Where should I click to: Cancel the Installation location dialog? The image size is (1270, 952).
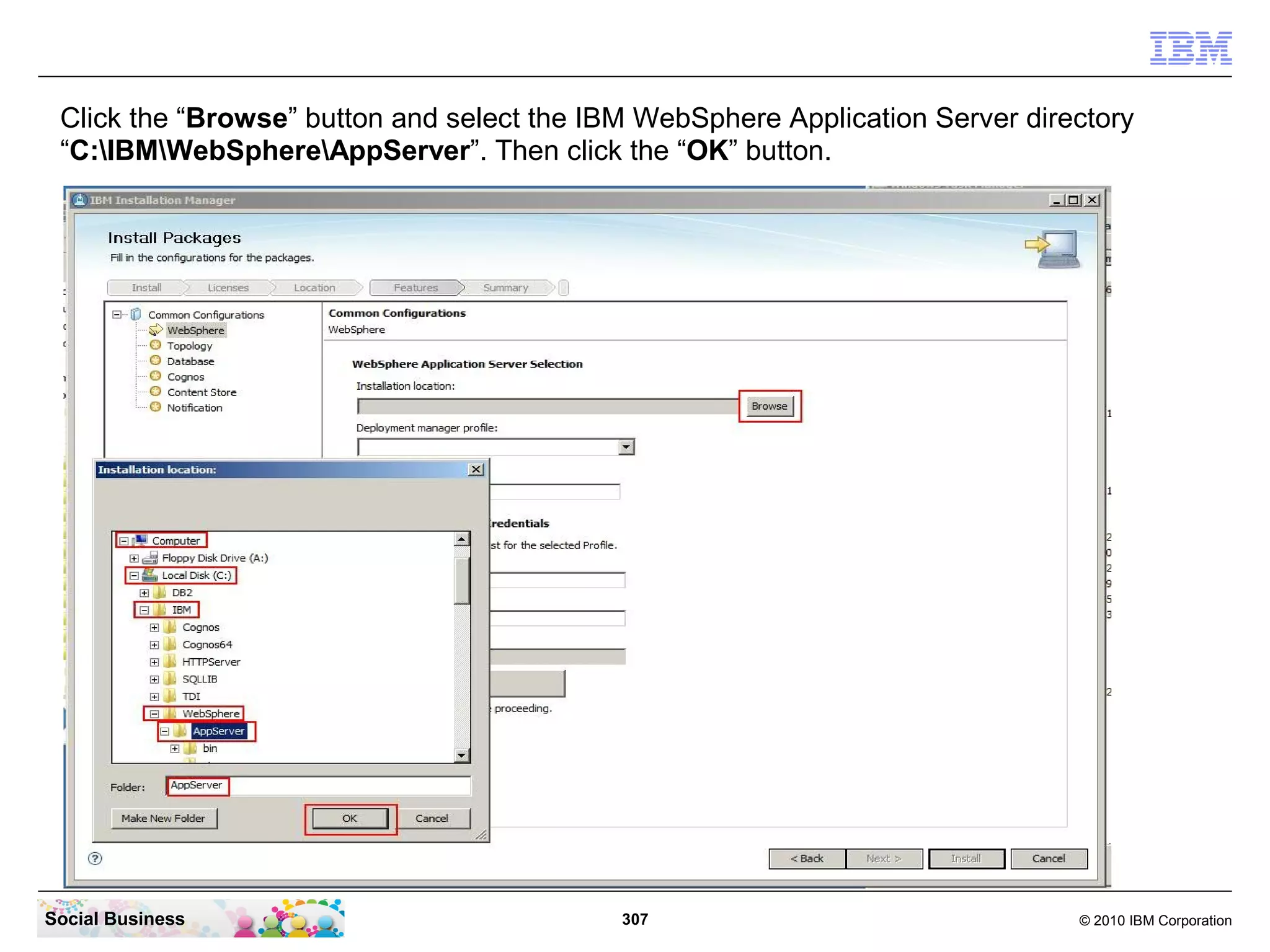pos(432,818)
